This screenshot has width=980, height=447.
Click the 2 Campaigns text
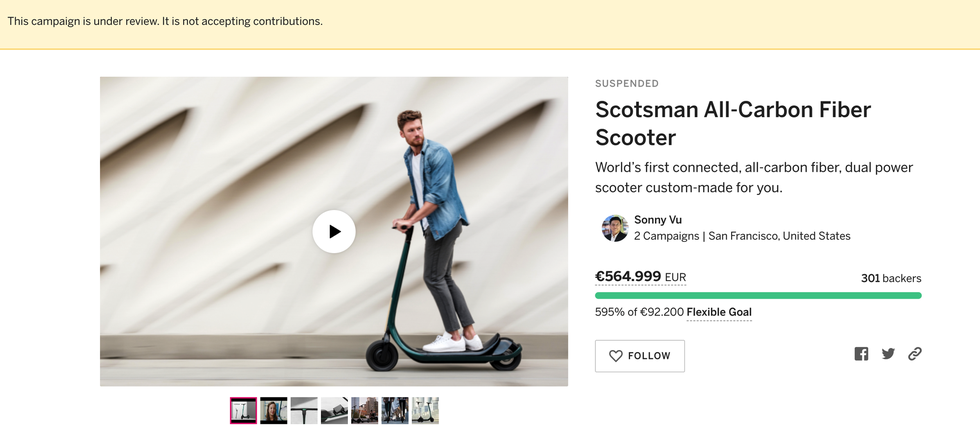(x=666, y=236)
